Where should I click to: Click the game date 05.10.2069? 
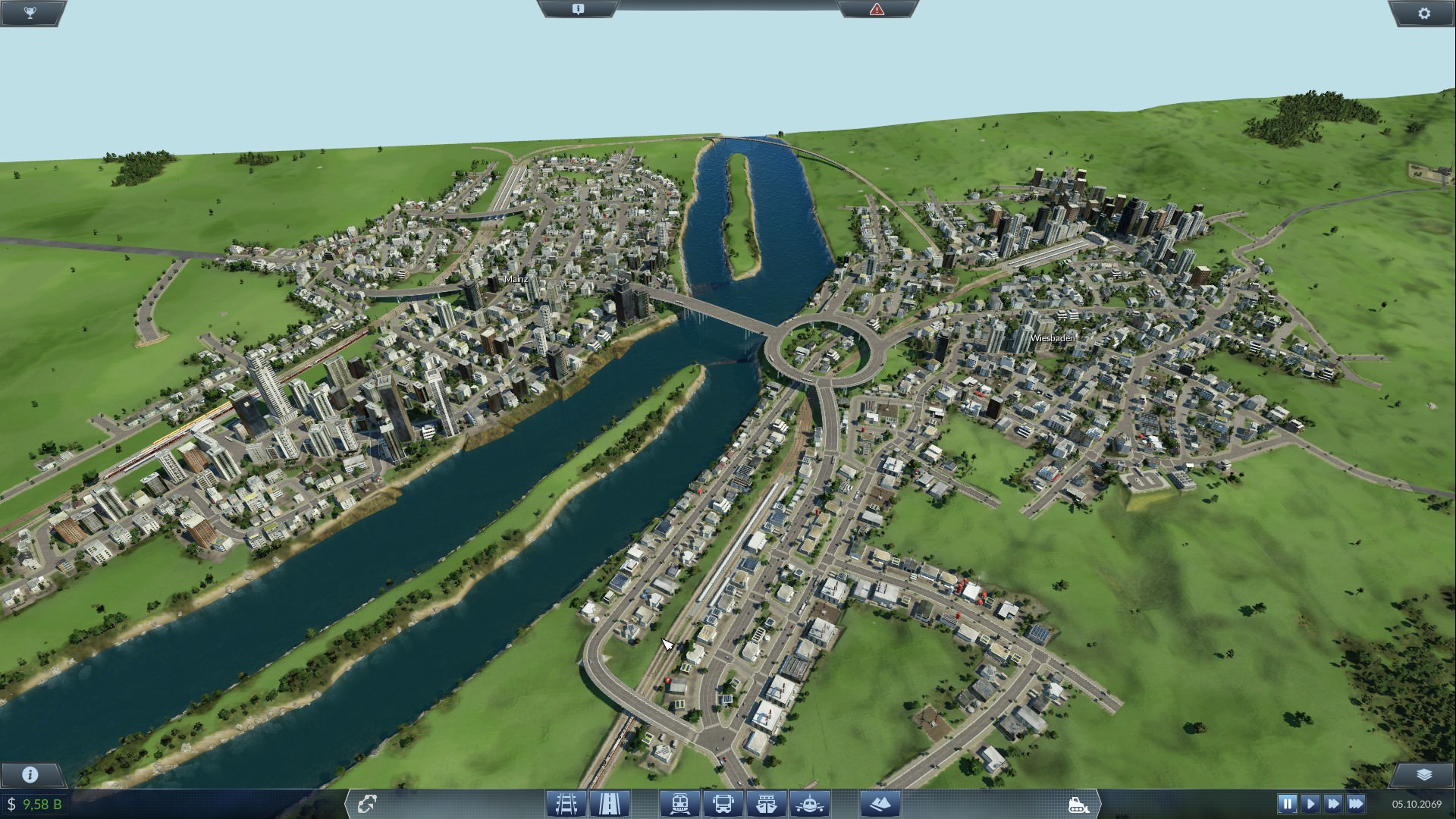coord(1417,804)
